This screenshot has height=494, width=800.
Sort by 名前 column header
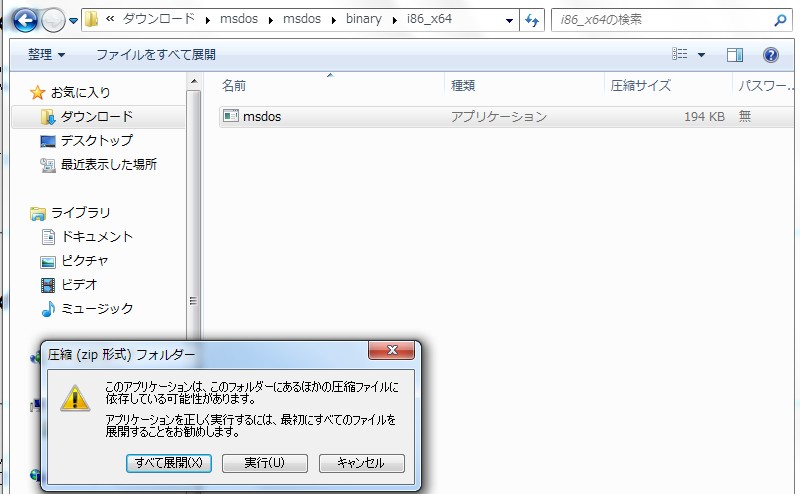pyautogui.click(x=234, y=85)
